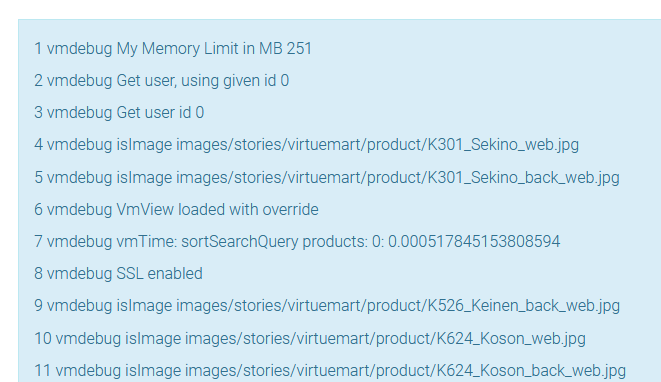Click the K301_Sekino_web.jpg file name
The width and height of the screenshot is (661, 382).
(x=503, y=145)
